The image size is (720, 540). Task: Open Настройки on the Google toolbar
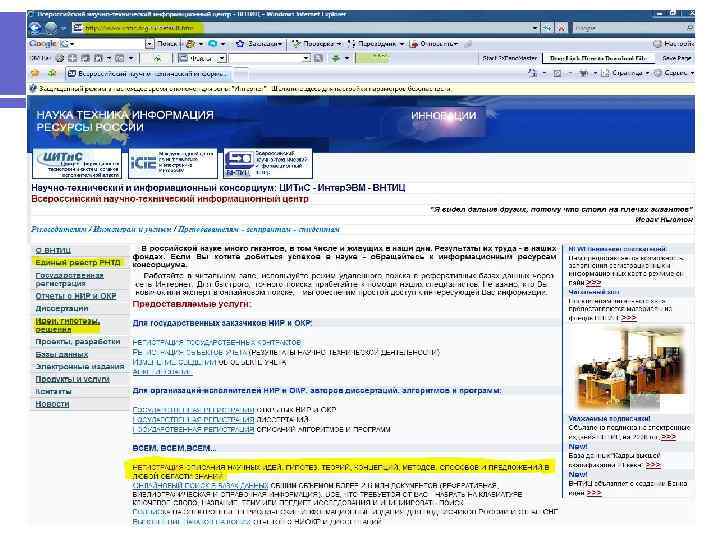673,44
